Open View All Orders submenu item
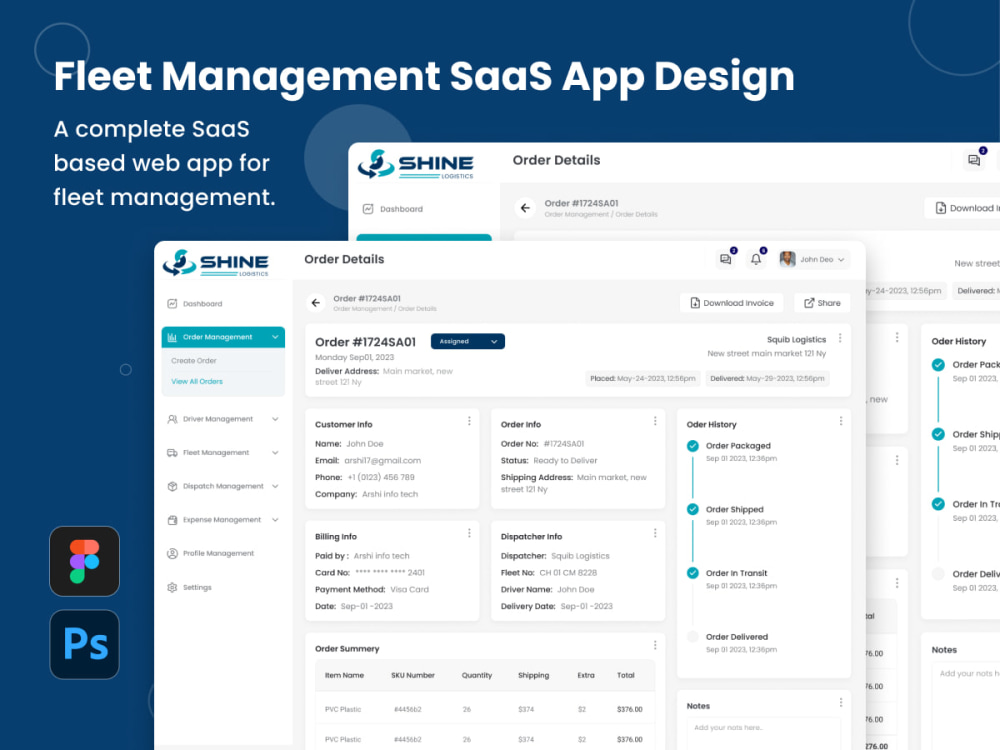The width and height of the screenshot is (1000, 750). 197,381
